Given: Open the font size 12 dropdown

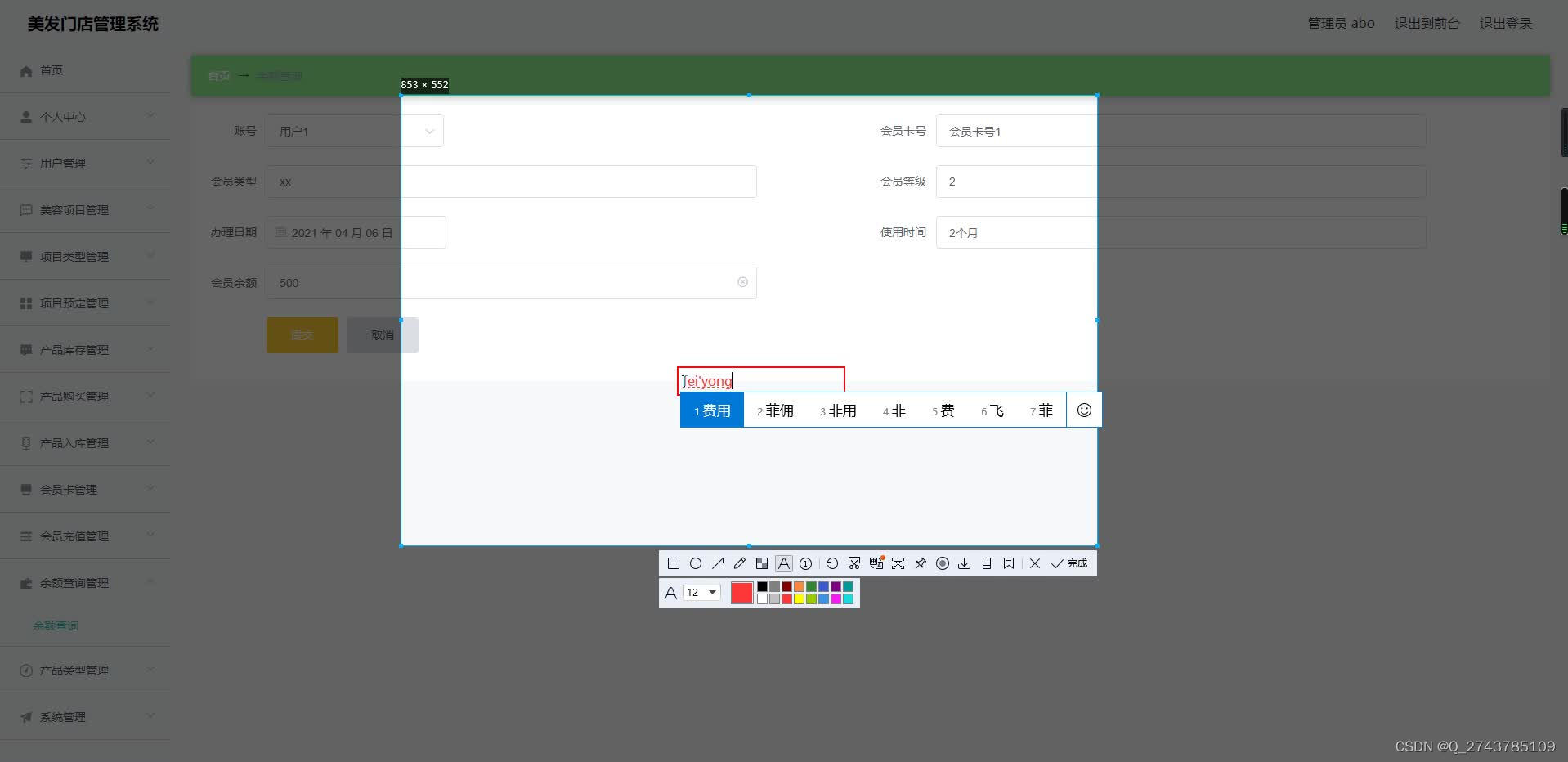Looking at the screenshot, I should [x=702, y=593].
